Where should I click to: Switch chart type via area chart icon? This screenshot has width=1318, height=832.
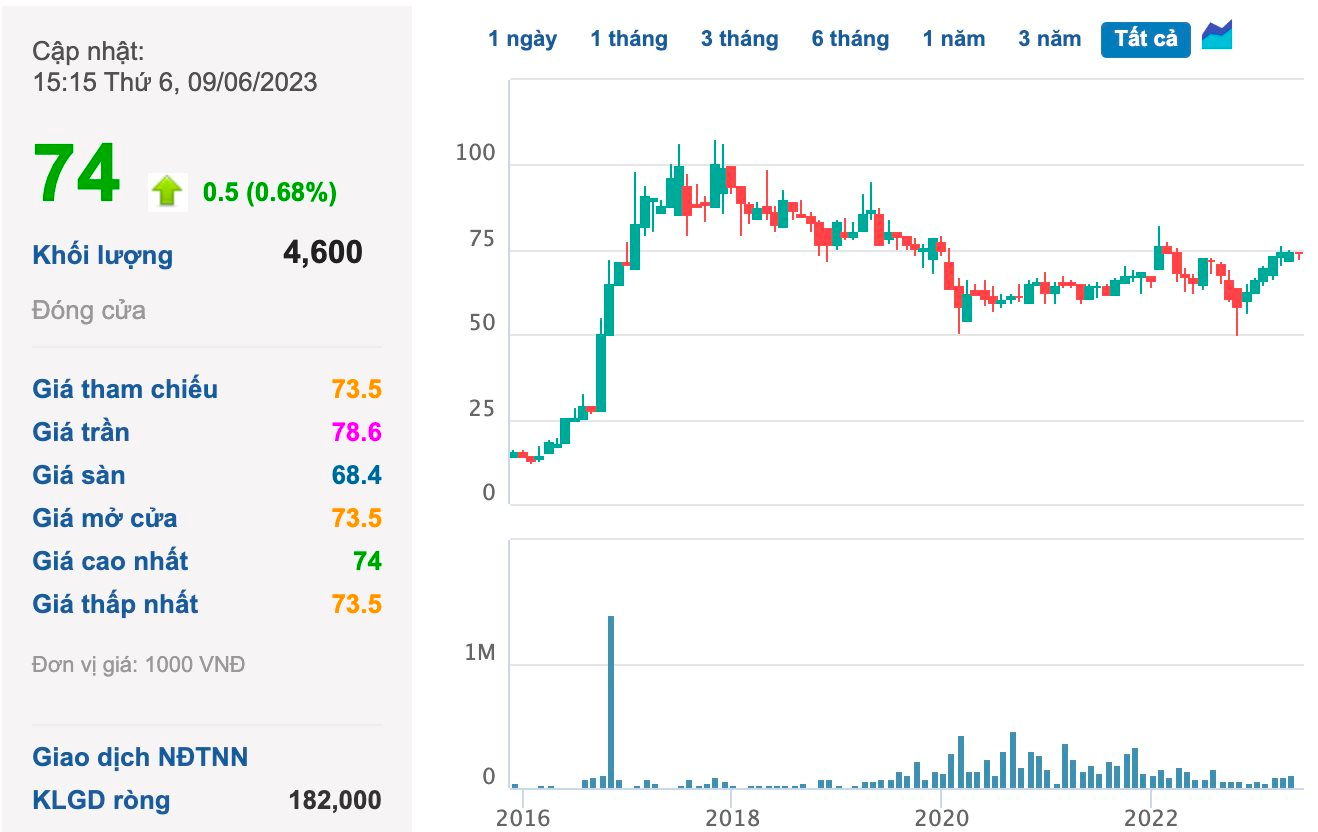coord(1217,36)
